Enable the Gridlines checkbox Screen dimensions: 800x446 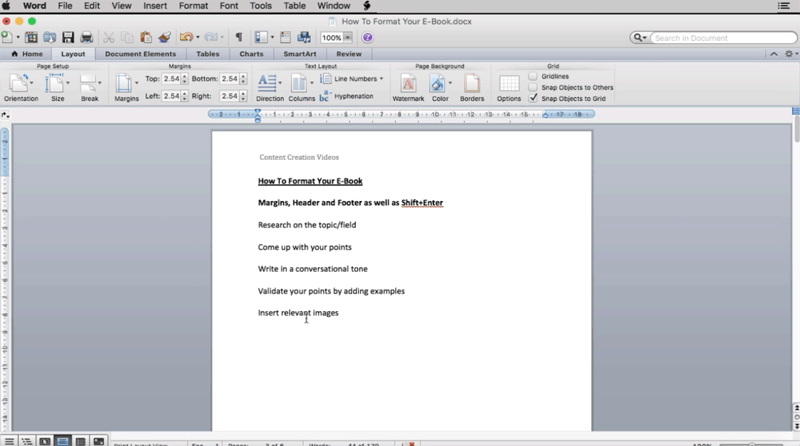534,76
